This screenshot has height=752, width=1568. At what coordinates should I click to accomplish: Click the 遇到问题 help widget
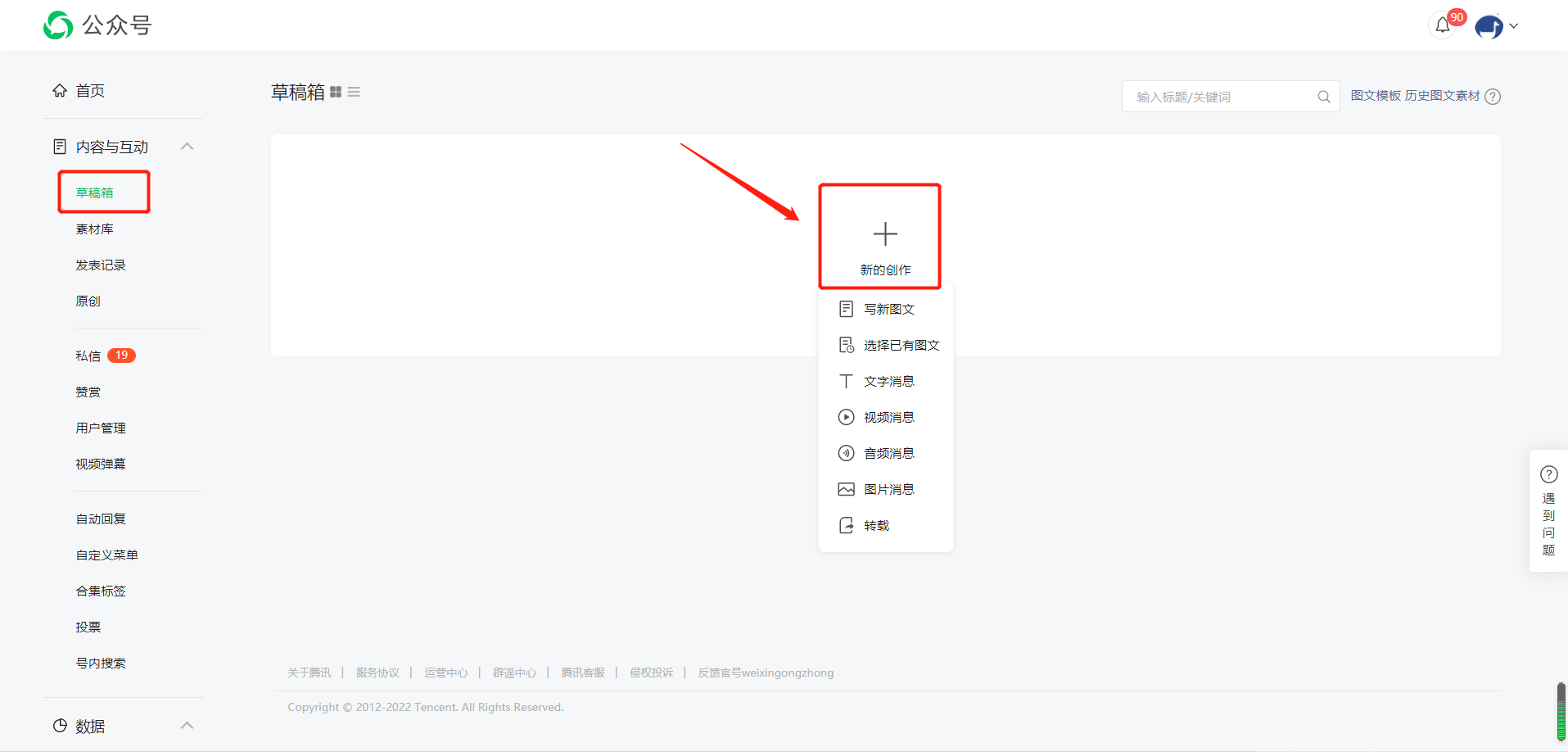point(1548,510)
